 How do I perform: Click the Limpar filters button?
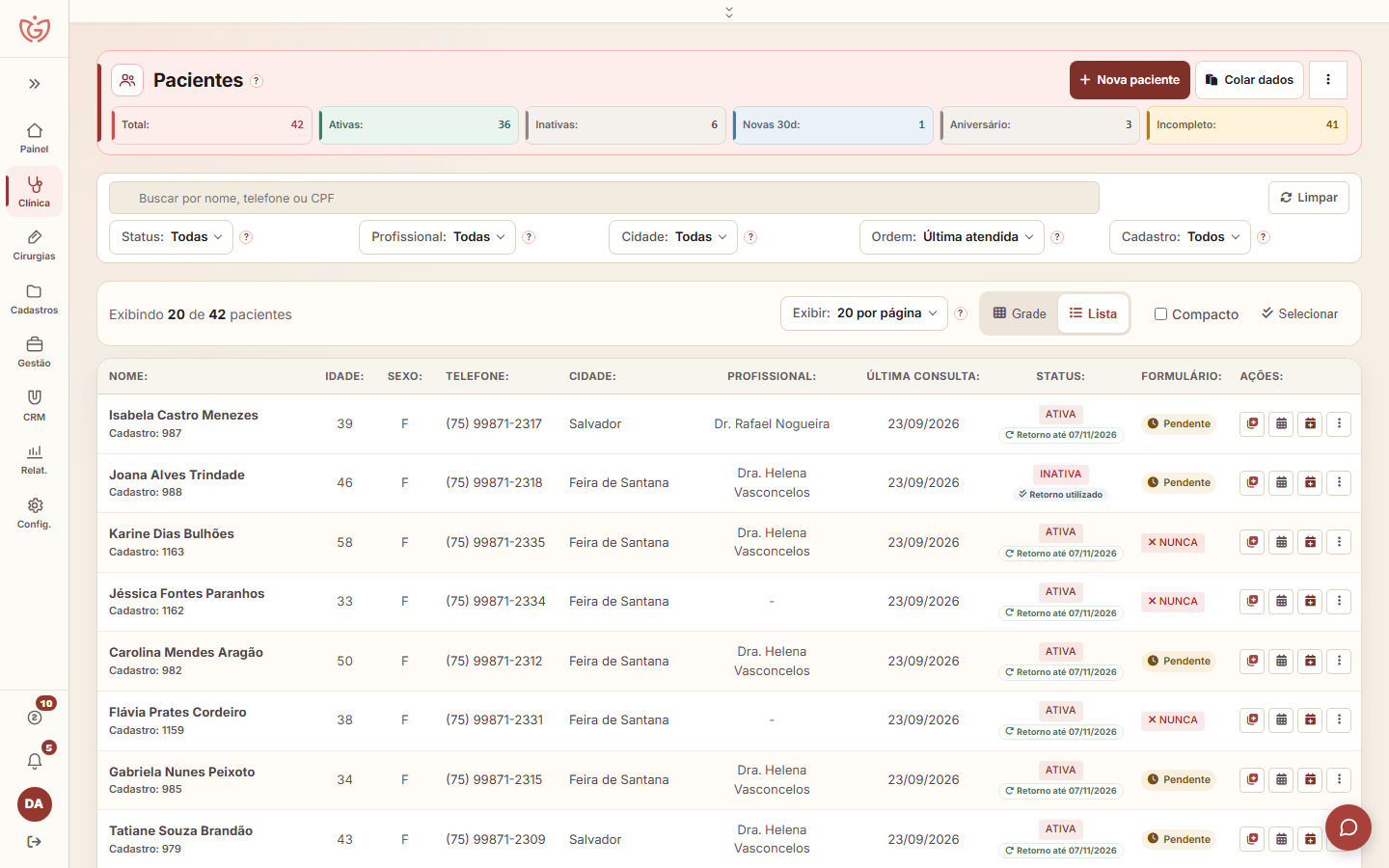(x=1309, y=198)
